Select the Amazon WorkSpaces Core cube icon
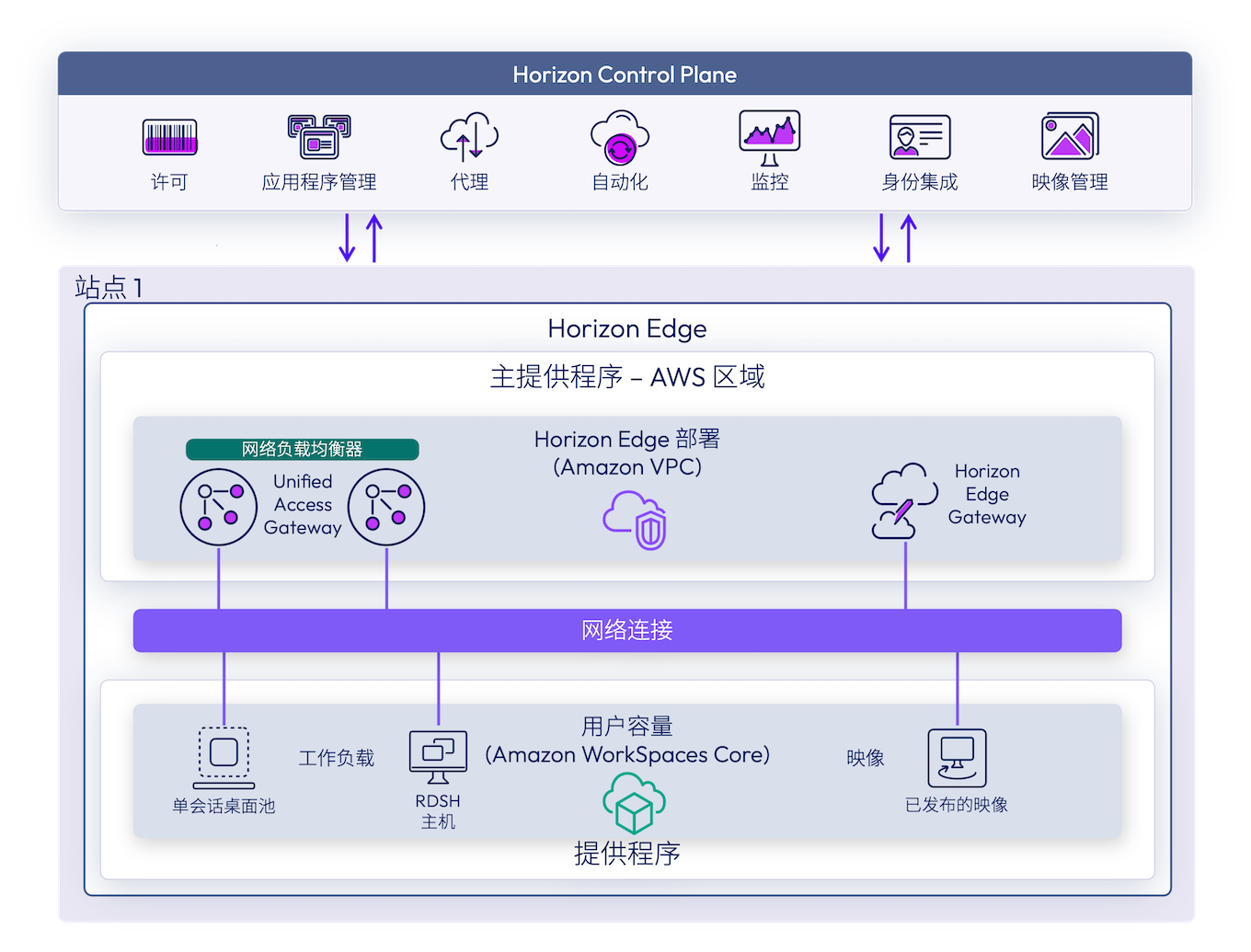Image resolution: width=1251 pixels, height=952 pixels. pos(634,802)
